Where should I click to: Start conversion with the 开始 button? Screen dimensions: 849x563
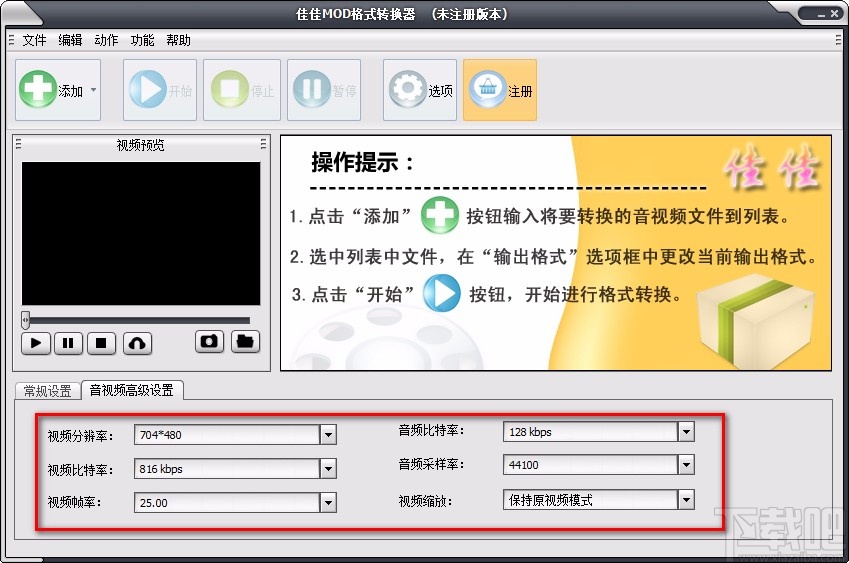160,90
